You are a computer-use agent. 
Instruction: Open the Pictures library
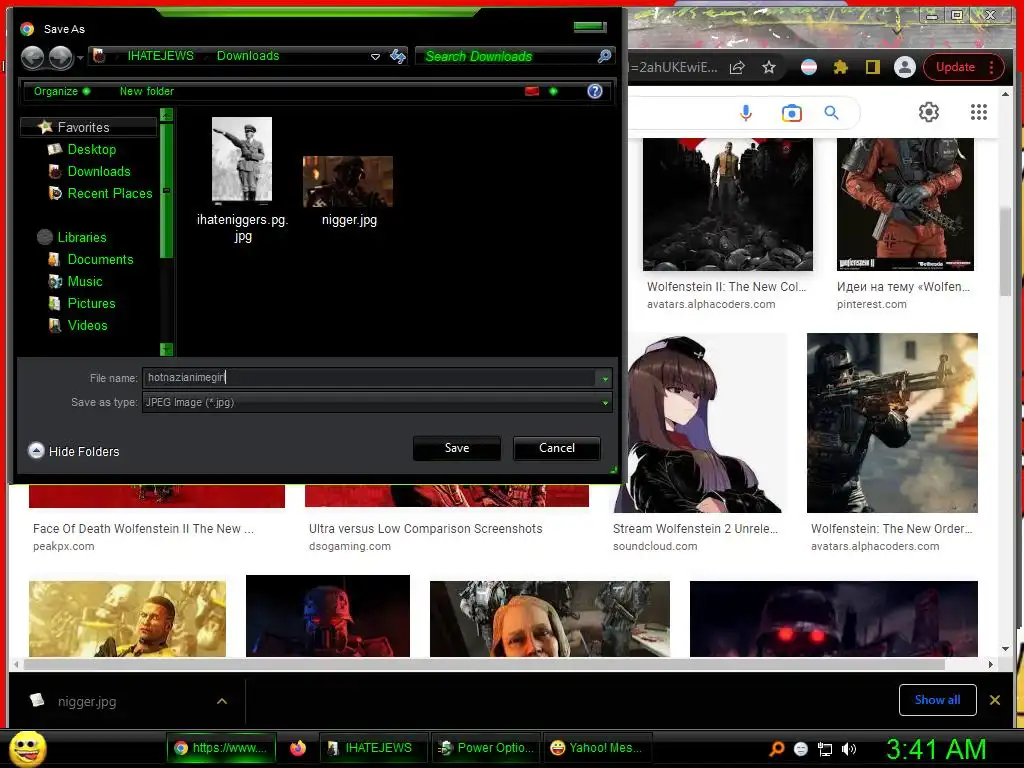coord(91,304)
